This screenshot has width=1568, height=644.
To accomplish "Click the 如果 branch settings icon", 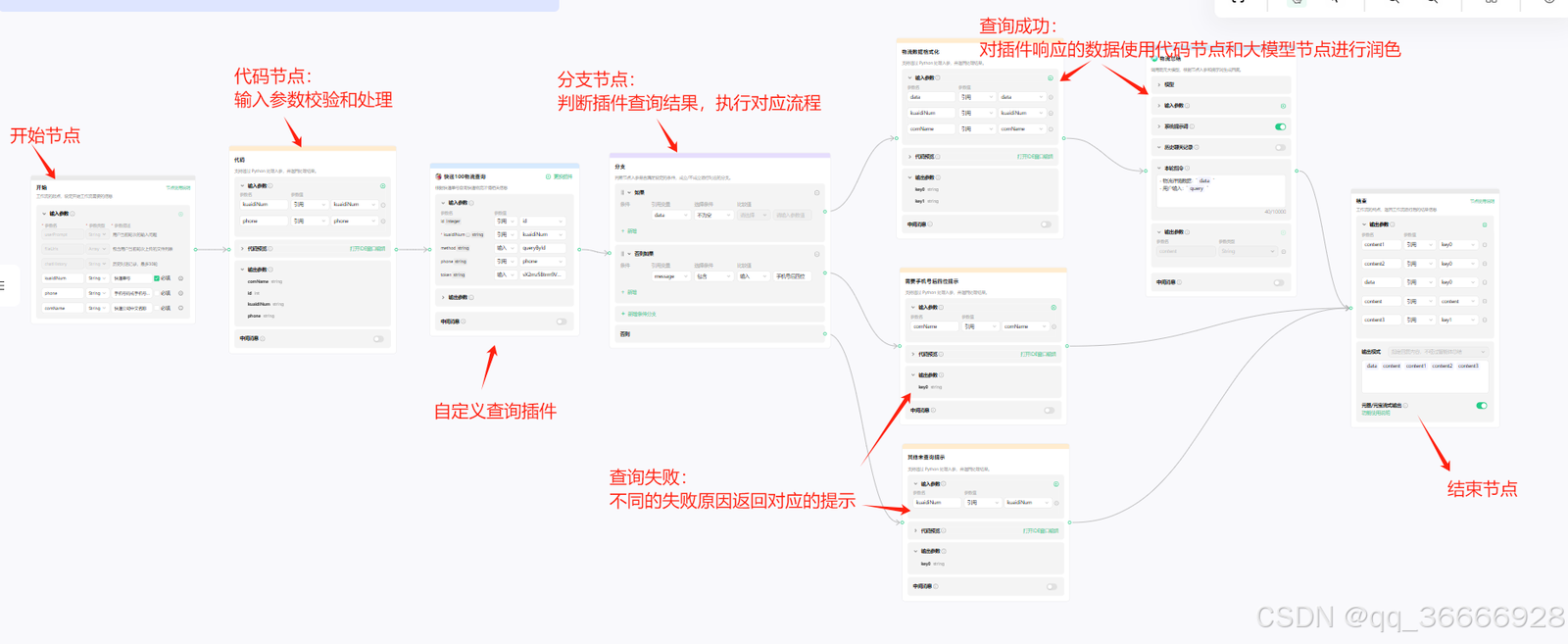I will tap(816, 192).
